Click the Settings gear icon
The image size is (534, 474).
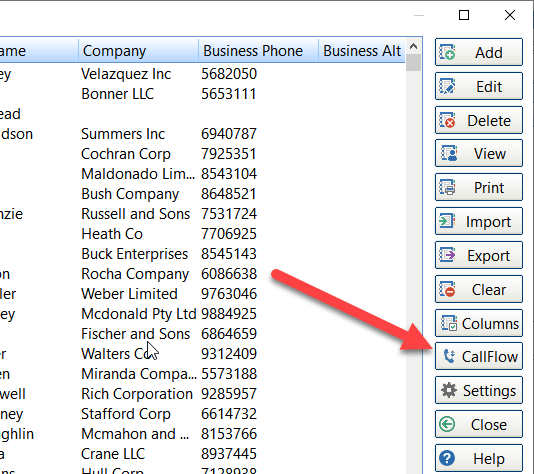(449, 390)
